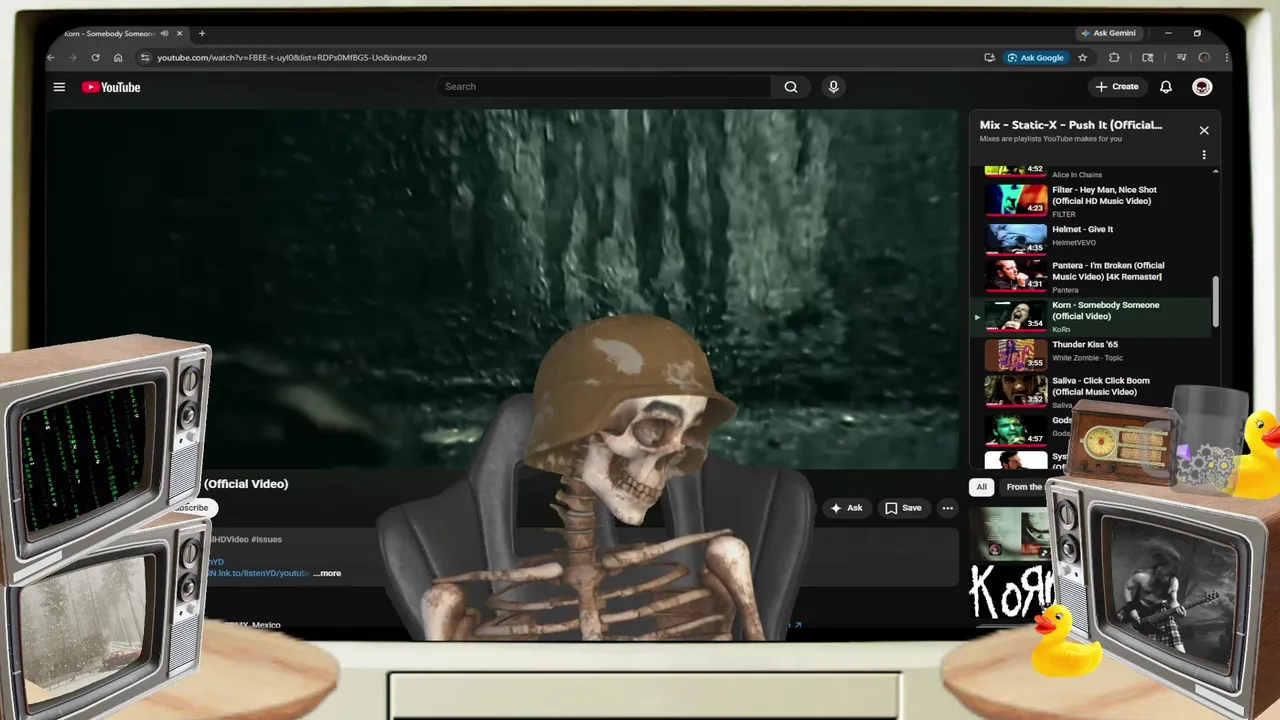Click the playlist panel scrollbar
The width and height of the screenshot is (1280, 720).
point(1216,301)
